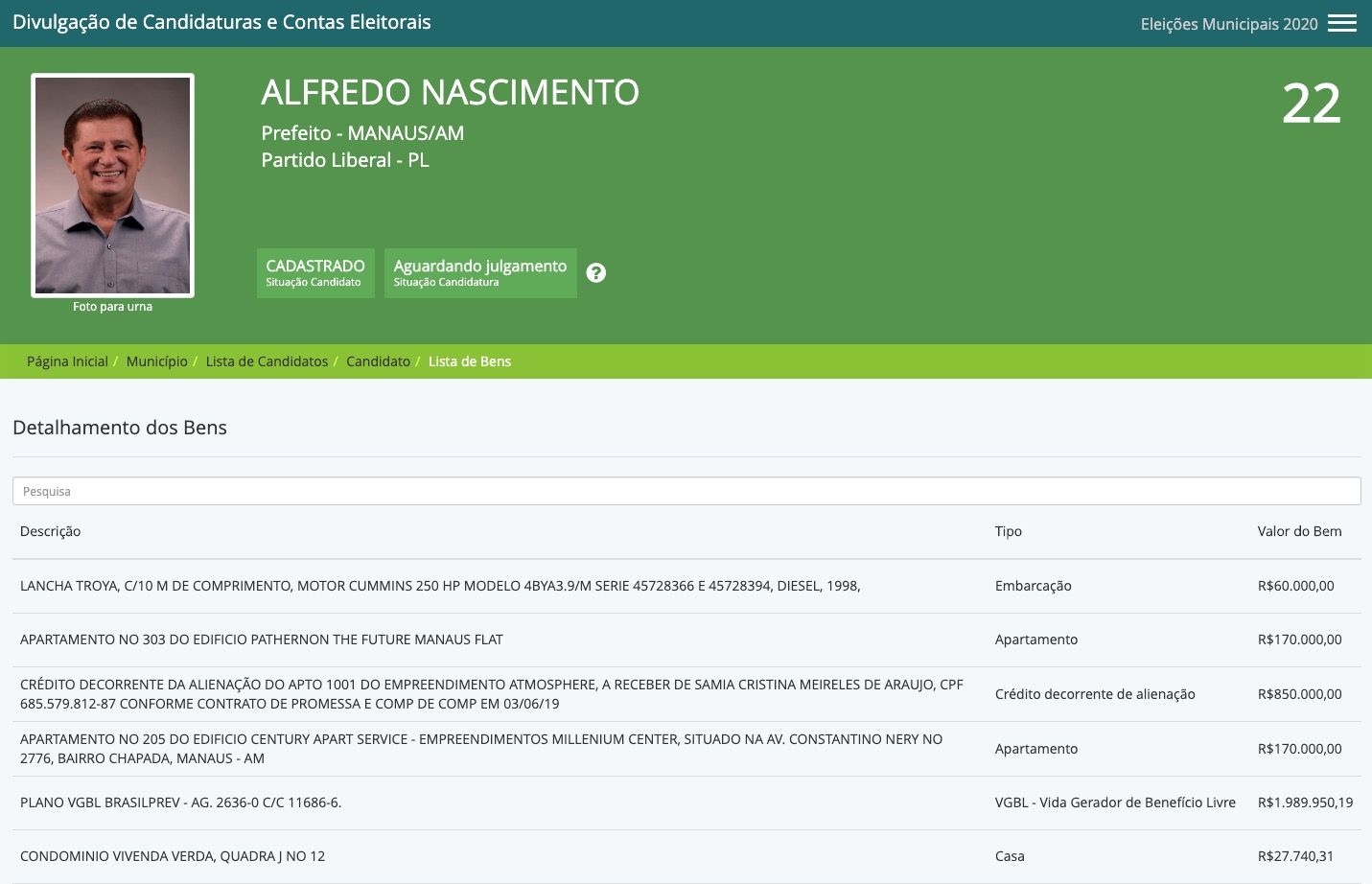Click the Pesquisa search field
Screen dimensions: 1372x884
[686, 490]
